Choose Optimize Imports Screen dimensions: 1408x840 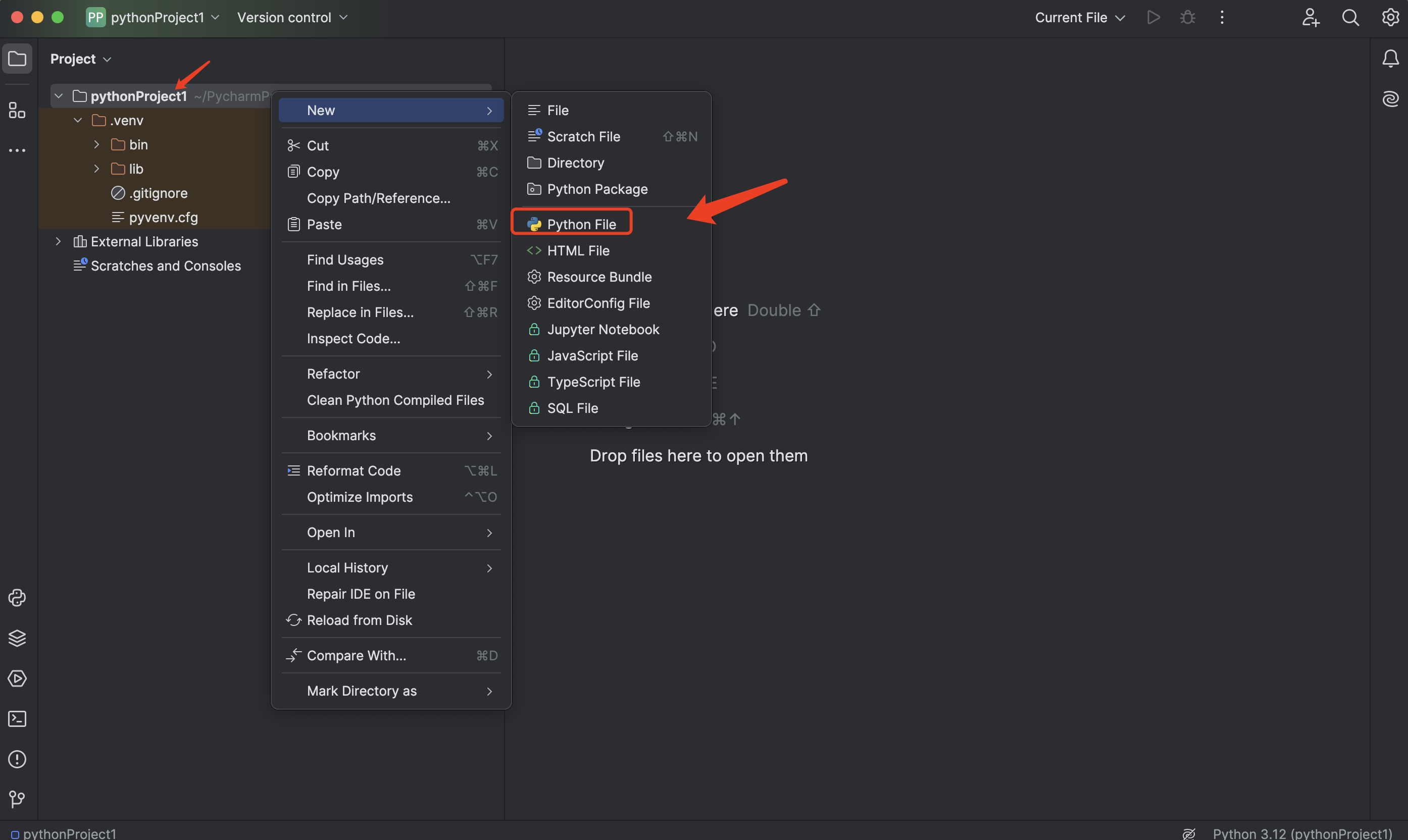[x=391, y=497]
